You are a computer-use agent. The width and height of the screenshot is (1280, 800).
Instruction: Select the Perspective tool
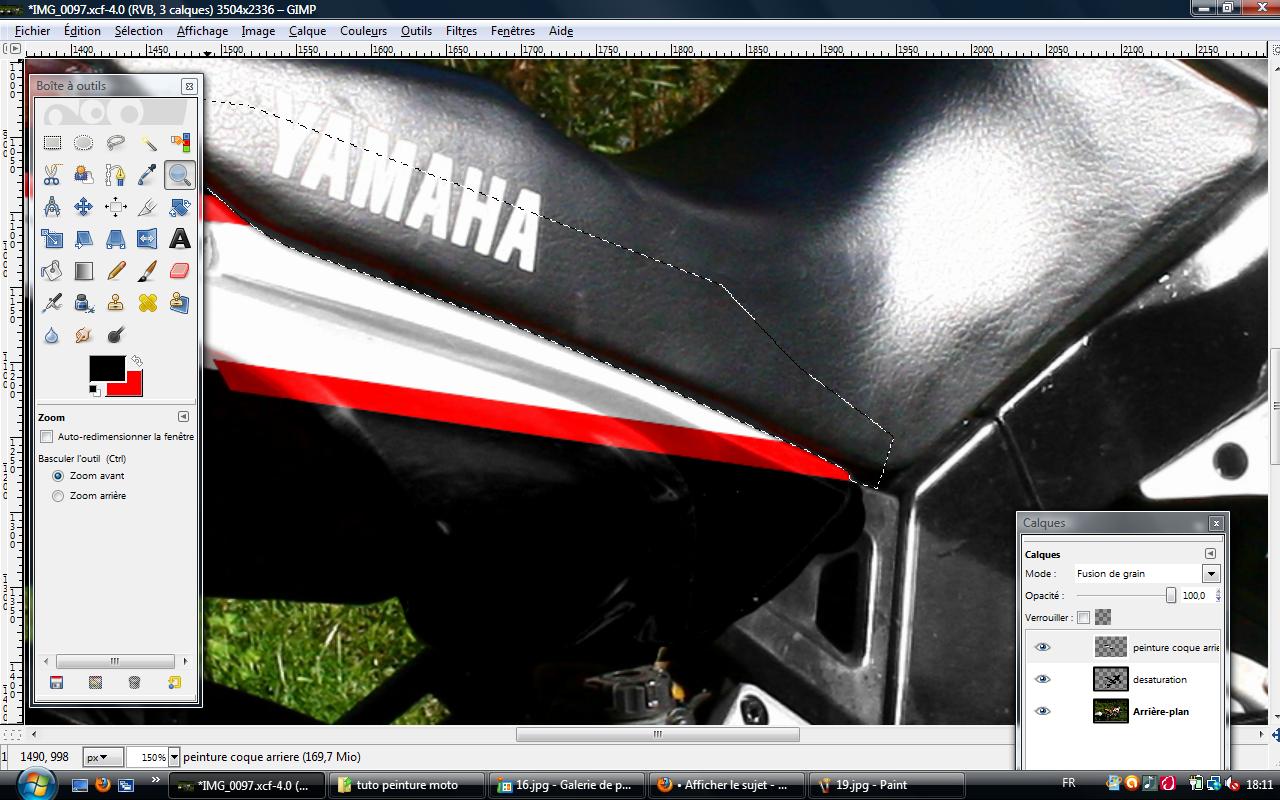click(x=116, y=239)
